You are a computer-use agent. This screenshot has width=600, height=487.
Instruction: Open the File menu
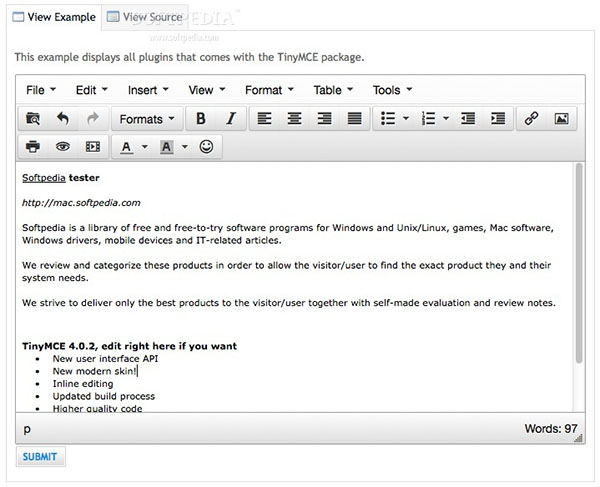coord(41,90)
